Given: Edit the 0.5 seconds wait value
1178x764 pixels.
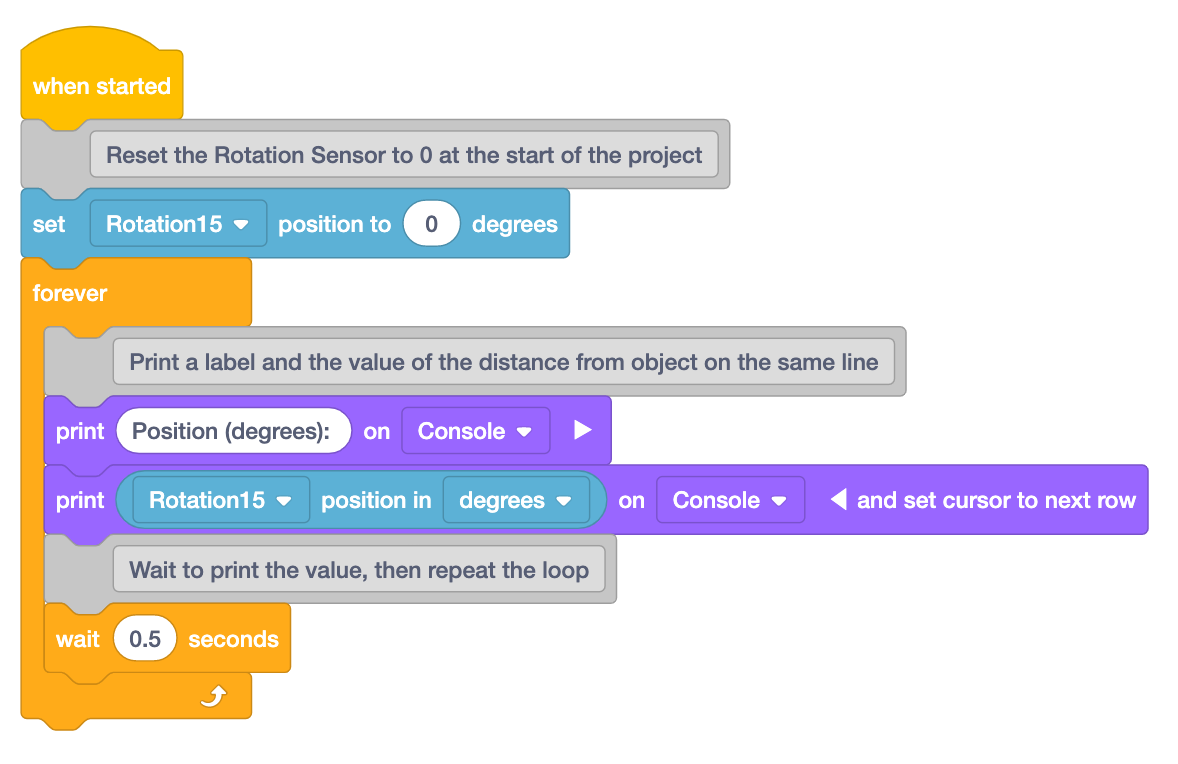Looking at the screenshot, I should pos(145,637).
